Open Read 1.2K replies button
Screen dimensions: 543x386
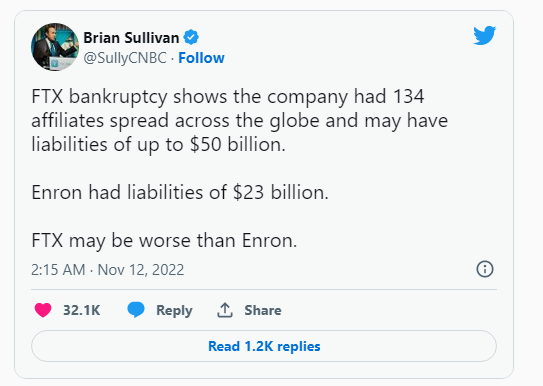click(x=264, y=346)
